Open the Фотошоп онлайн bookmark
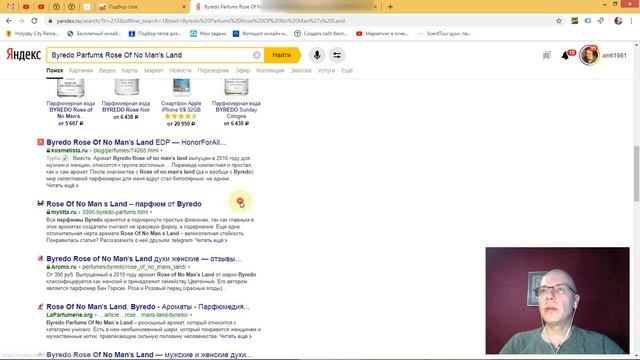 (x=260, y=33)
